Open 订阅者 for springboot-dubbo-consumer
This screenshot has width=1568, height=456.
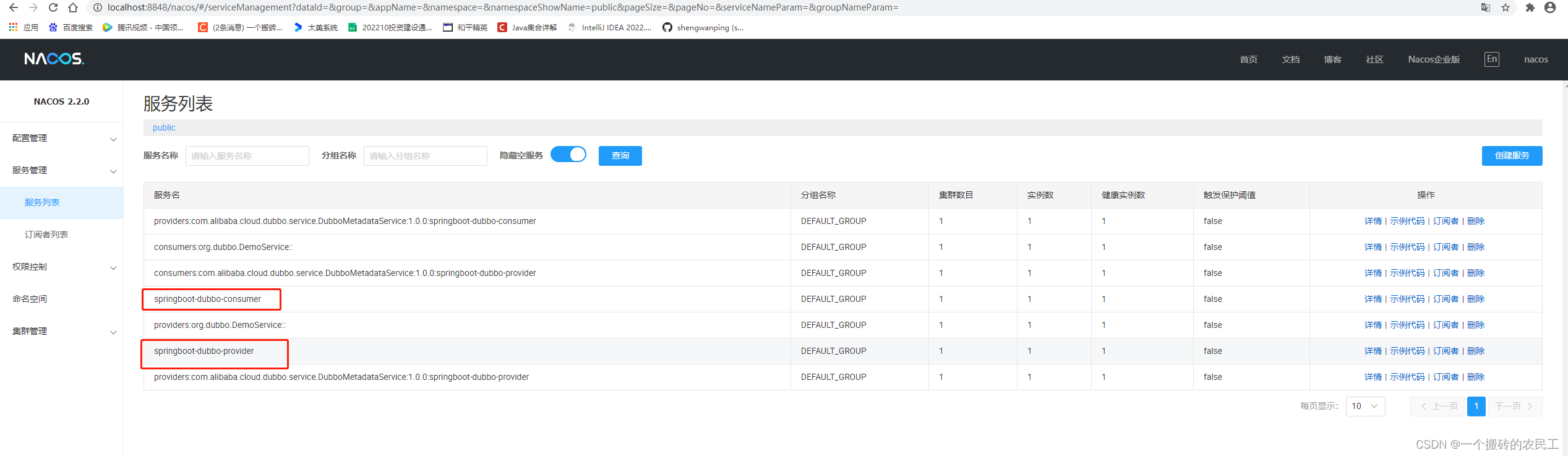[1446, 299]
